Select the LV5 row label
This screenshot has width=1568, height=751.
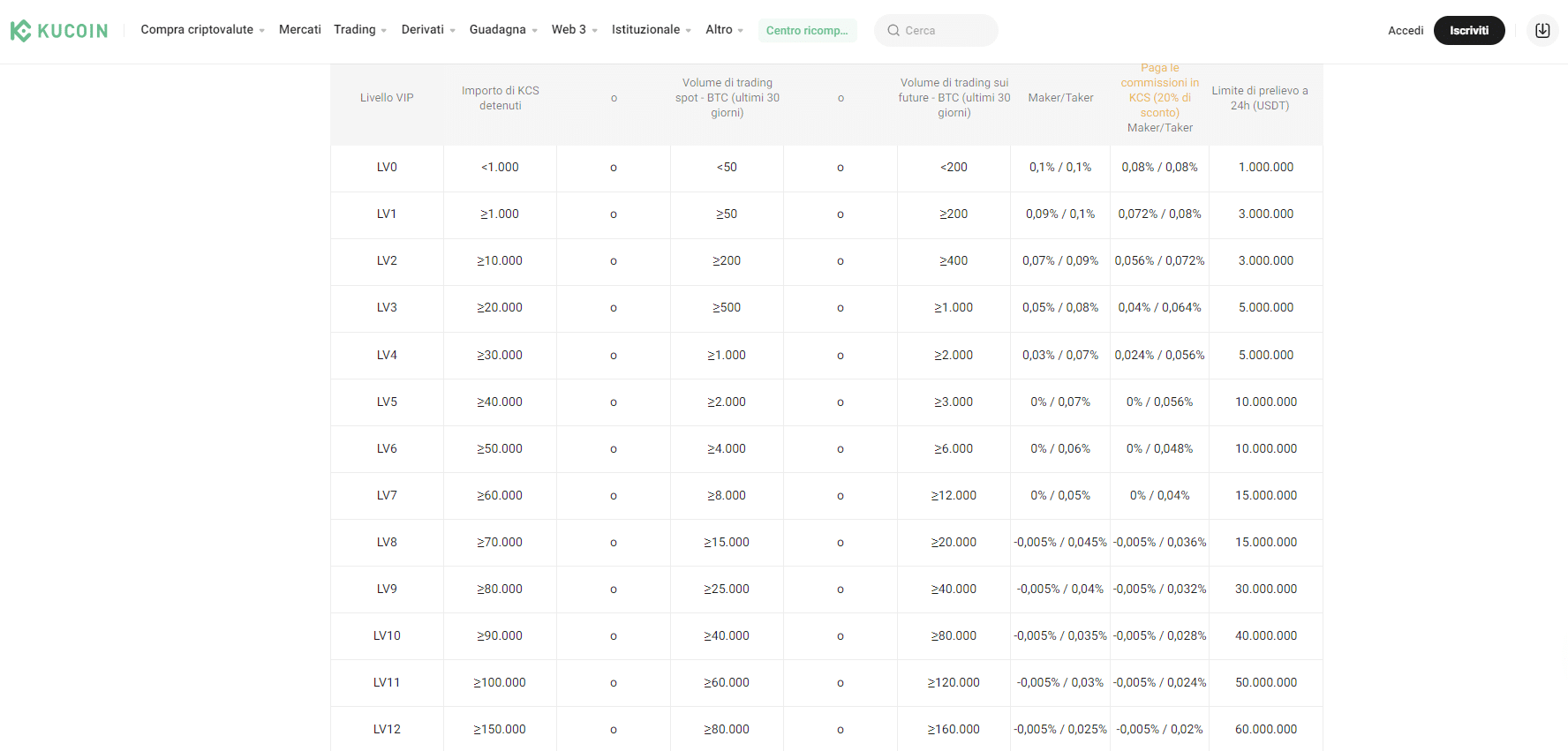click(x=387, y=402)
